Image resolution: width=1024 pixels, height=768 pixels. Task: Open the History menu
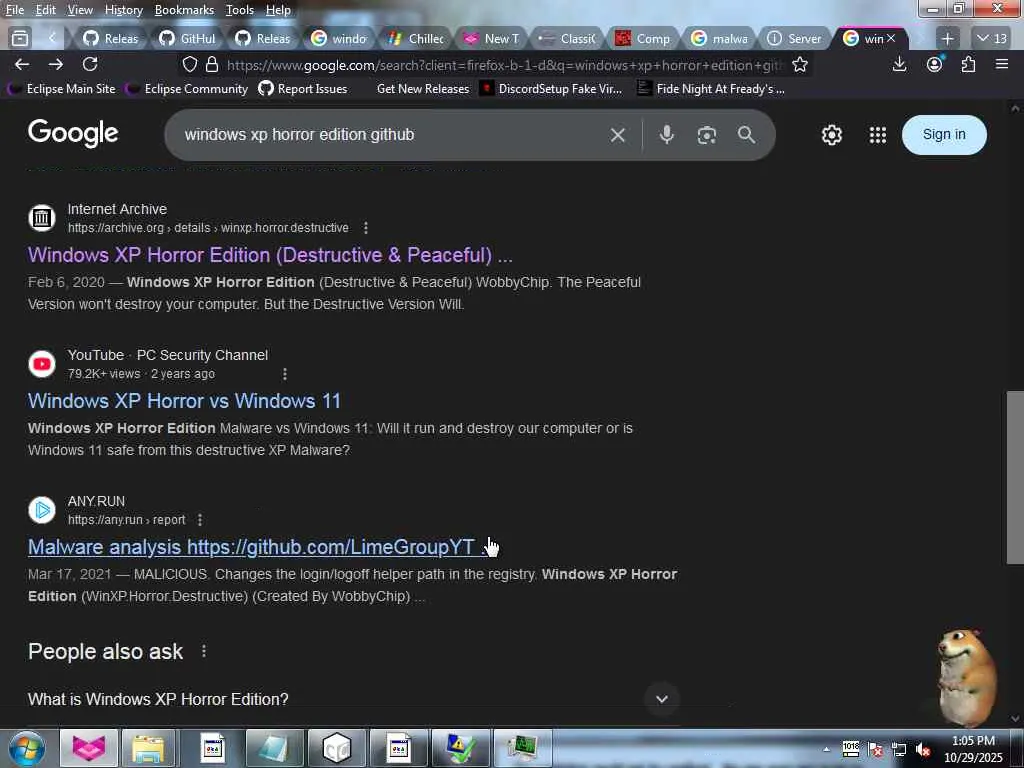tap(123, 10)
